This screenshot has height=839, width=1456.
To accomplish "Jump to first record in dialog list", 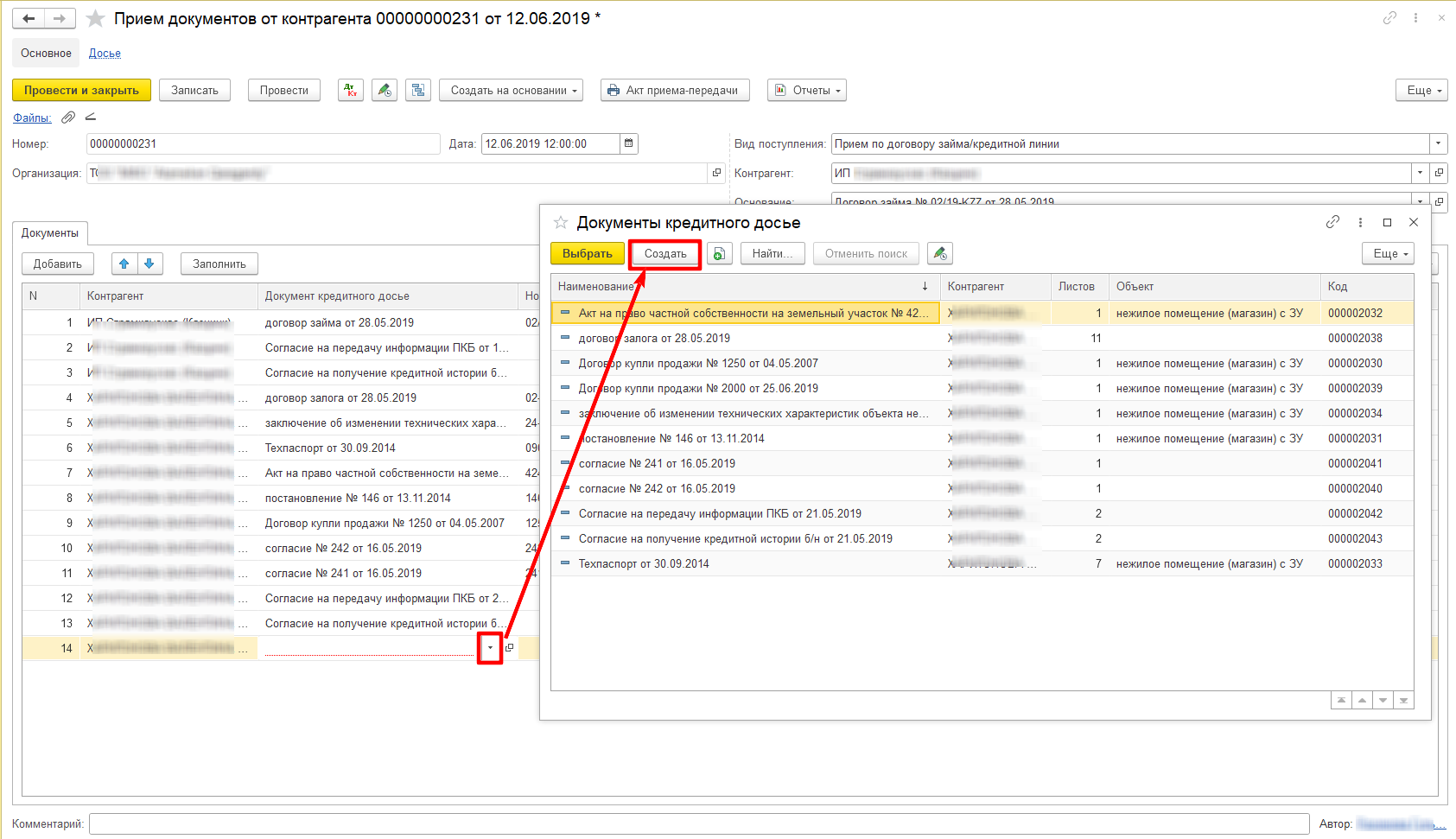I will (1341, 700).
